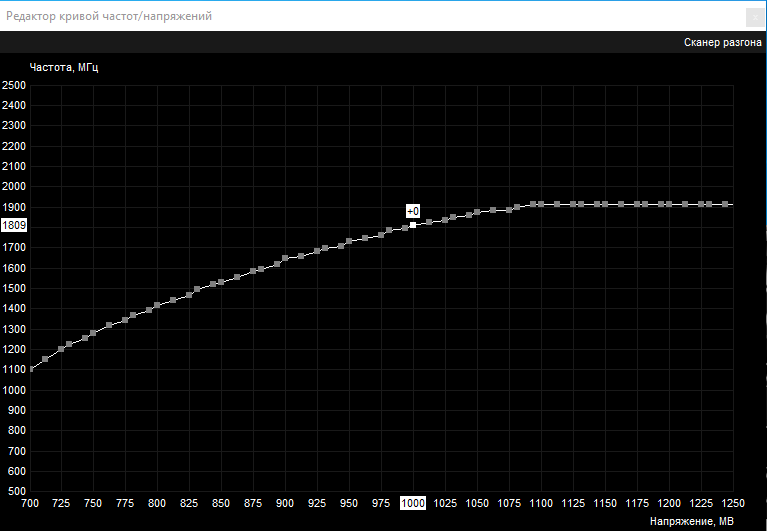Click the +0 offset label above the curve

[x=413, y=211]
